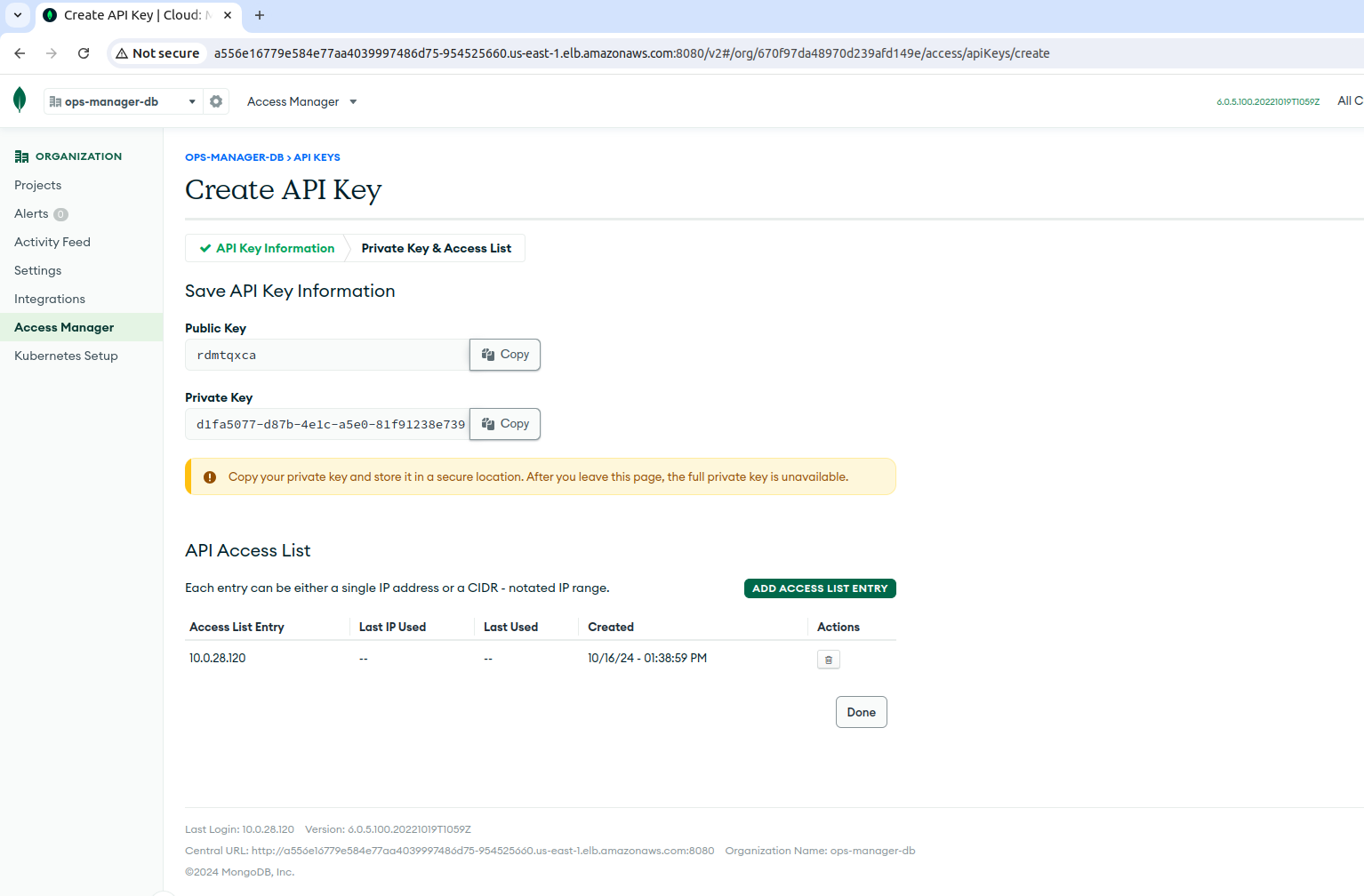Click the browser address bar URL

pyautogui.click(x=631, y=53)
